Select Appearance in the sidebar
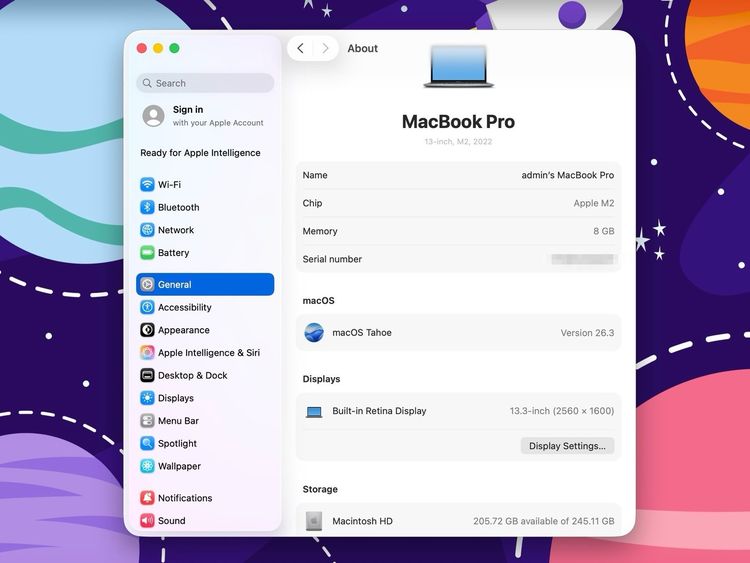The width and height of the screenshot is (750, 563). [x=205, y=330]
